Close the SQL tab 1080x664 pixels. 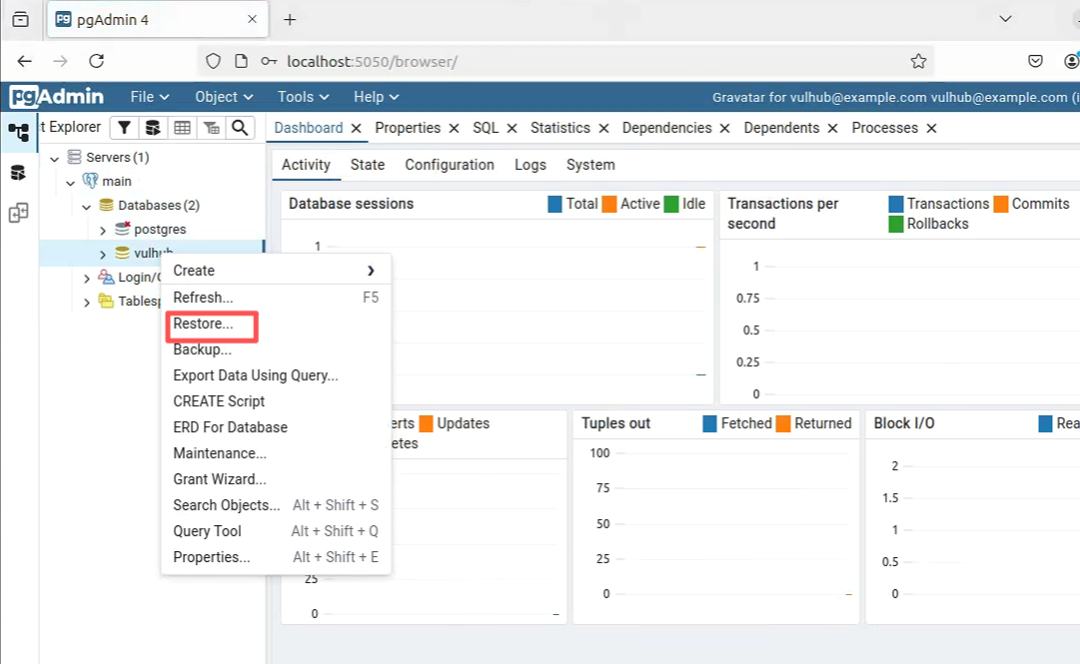coord(512,128)
